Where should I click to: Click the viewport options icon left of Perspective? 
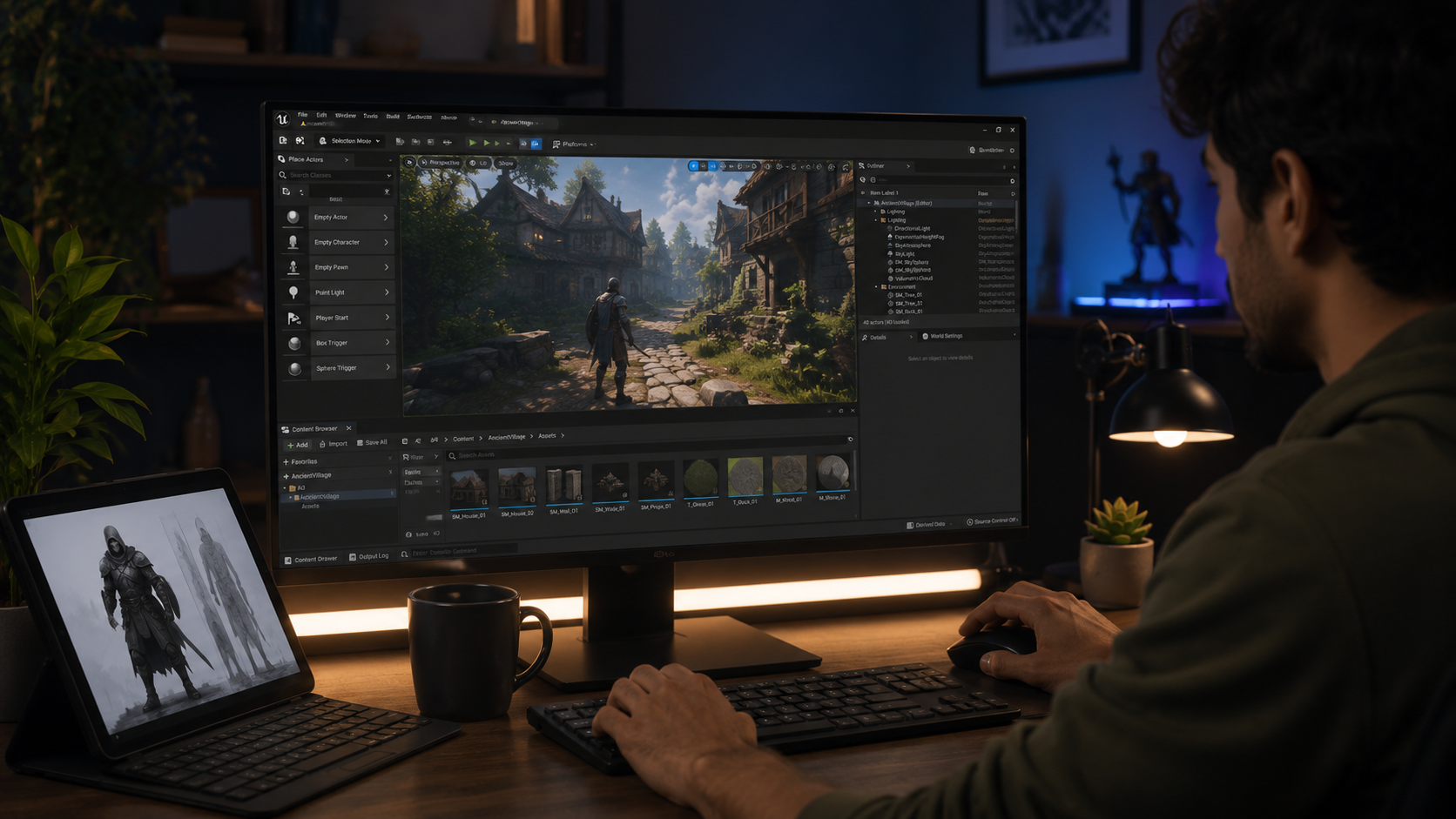(x=409, y=163)
